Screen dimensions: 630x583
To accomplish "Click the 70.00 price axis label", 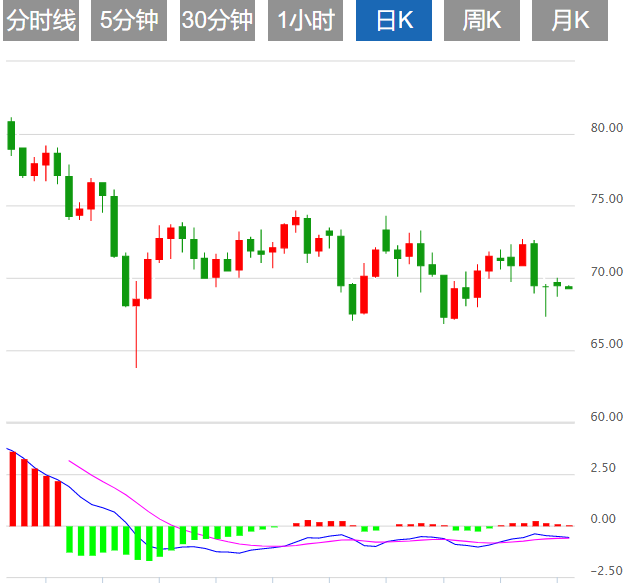I will pos(606,272).
